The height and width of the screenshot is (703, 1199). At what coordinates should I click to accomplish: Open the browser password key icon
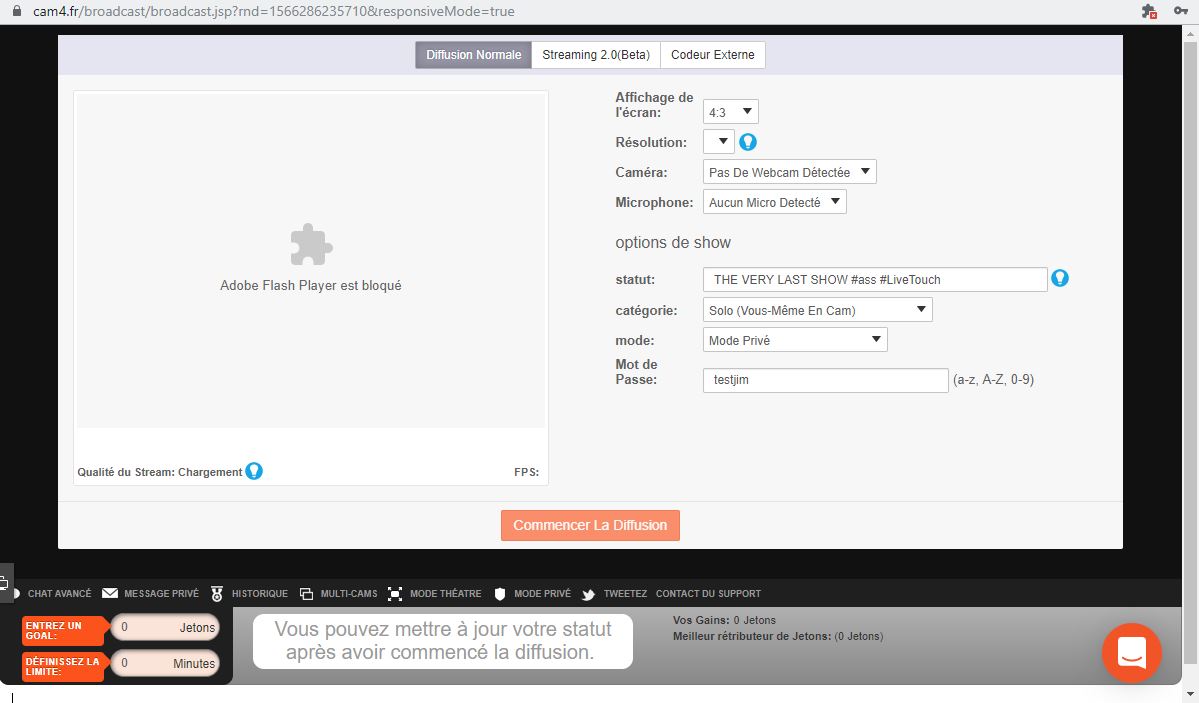1180,12
